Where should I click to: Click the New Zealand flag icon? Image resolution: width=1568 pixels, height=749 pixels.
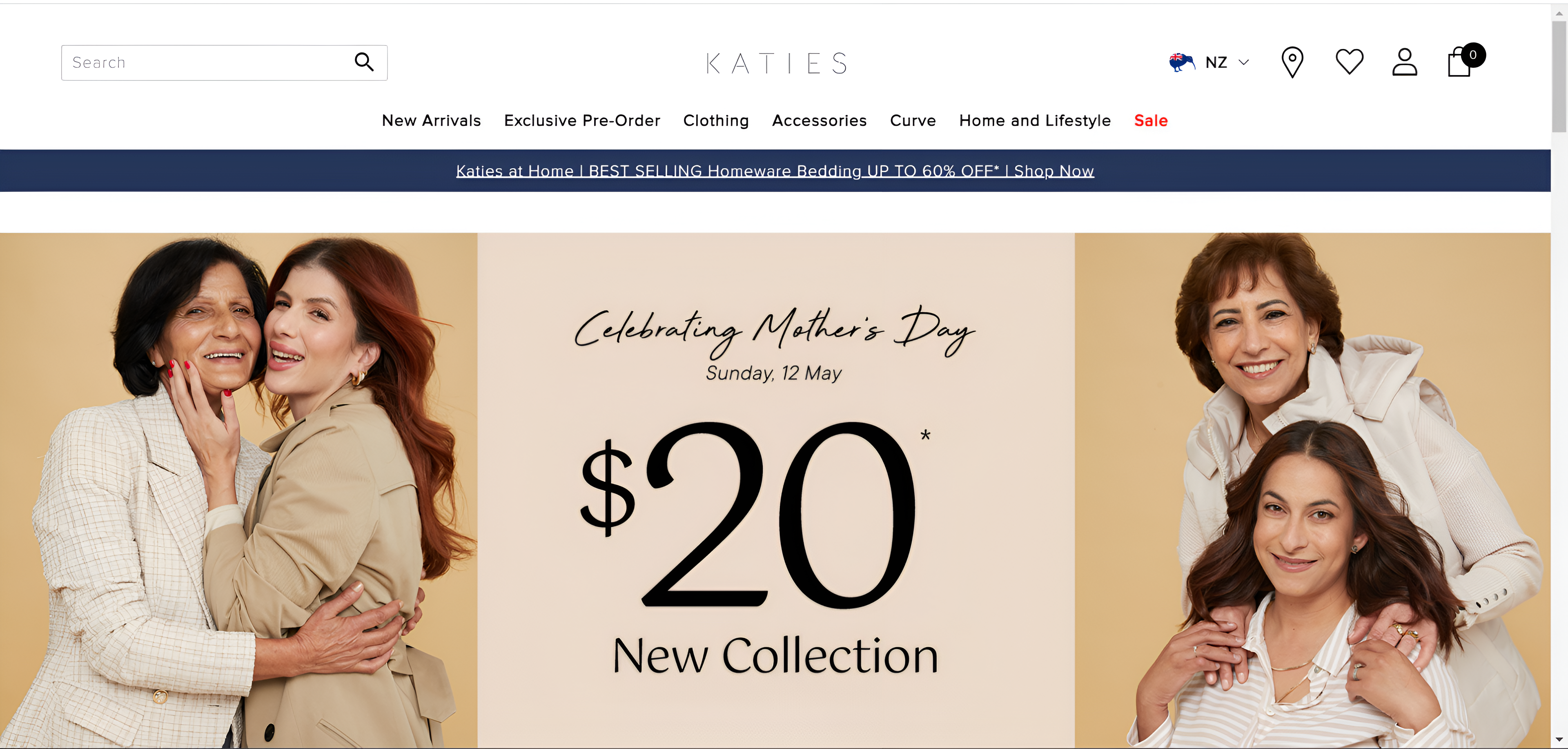[1181, 62]
